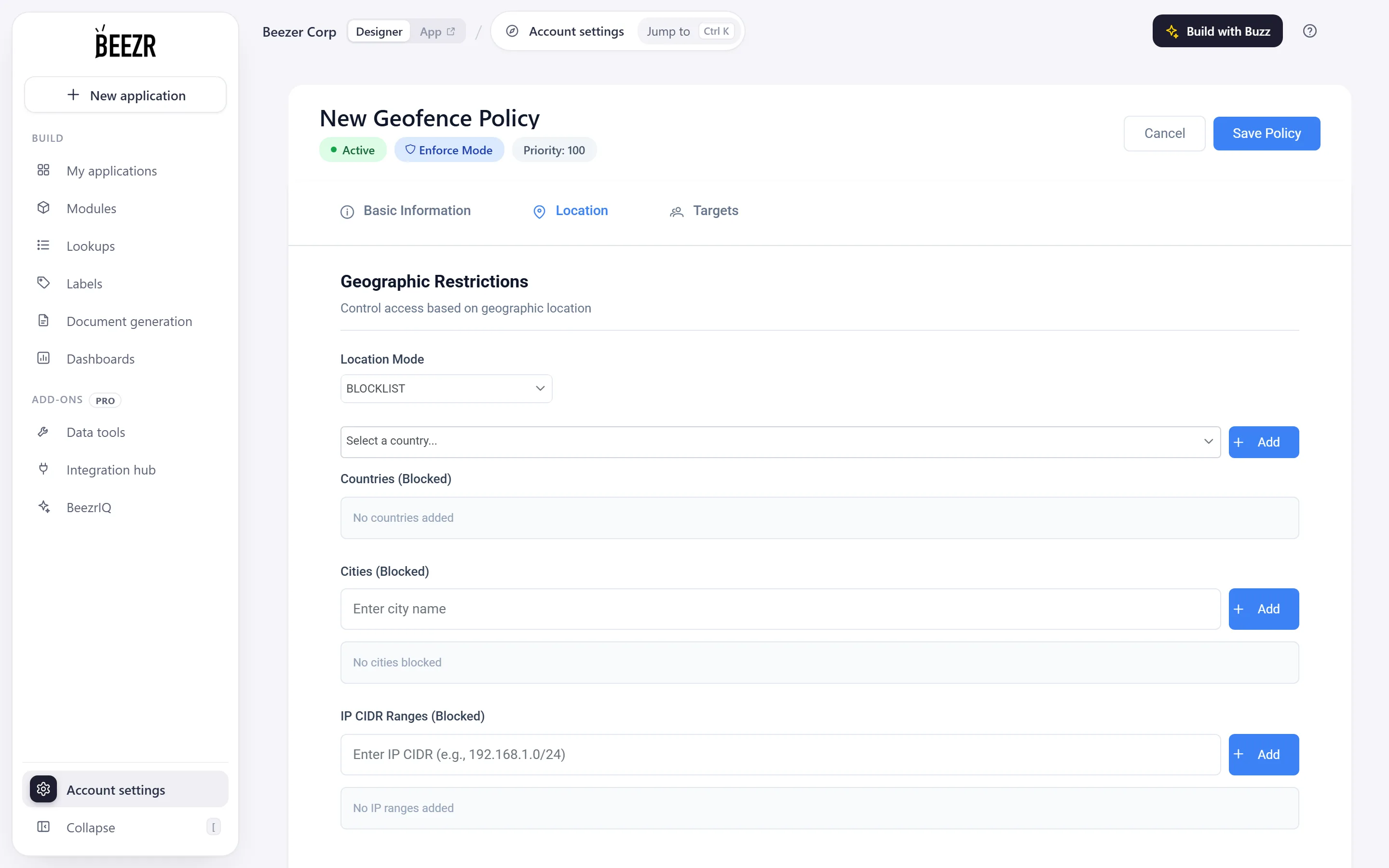Click the Collapse sidebar panel icon
Screen dimensions: 1389x868
click(x=43, y=827)
